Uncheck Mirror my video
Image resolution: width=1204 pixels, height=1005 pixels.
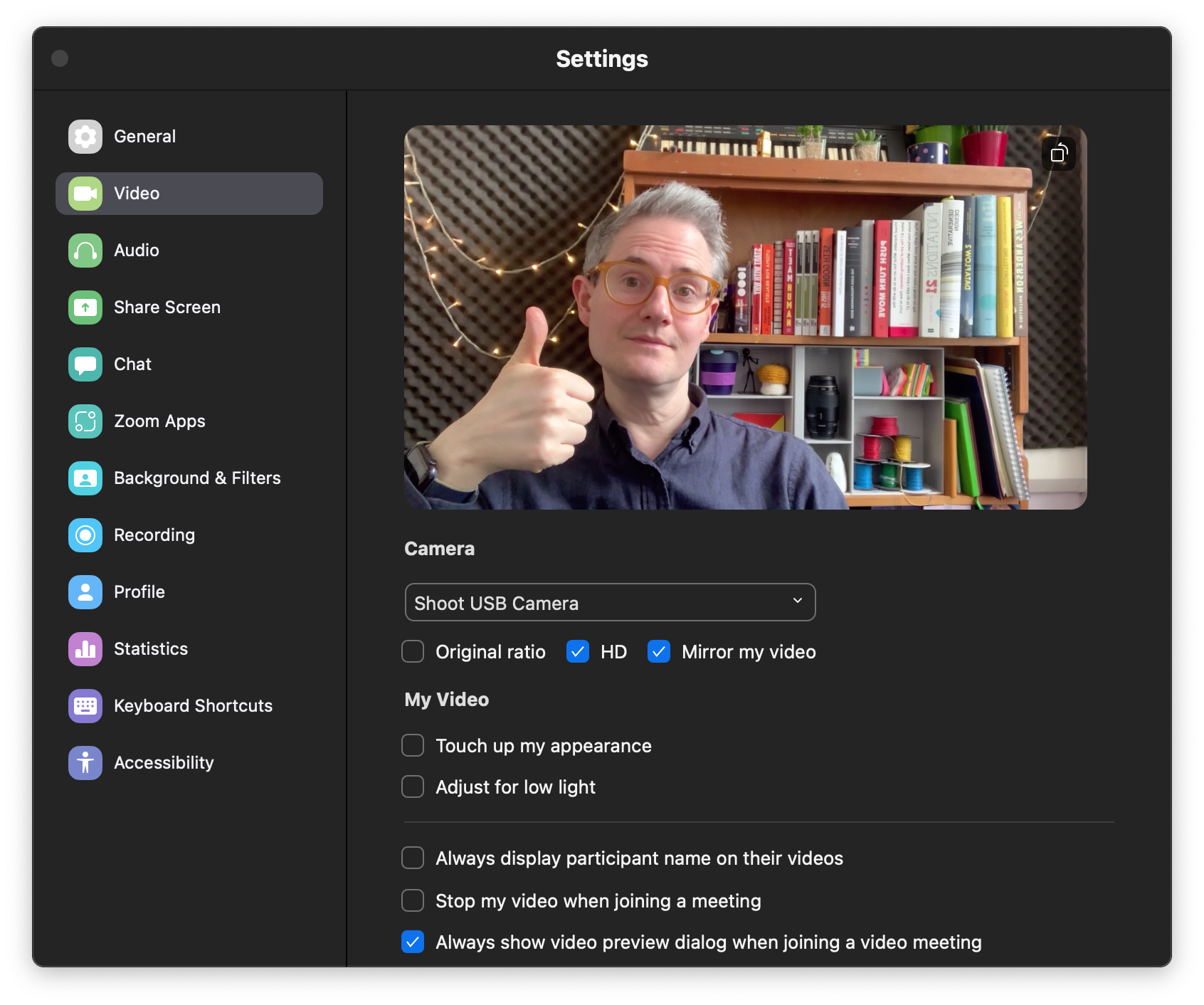click(659, 651)
